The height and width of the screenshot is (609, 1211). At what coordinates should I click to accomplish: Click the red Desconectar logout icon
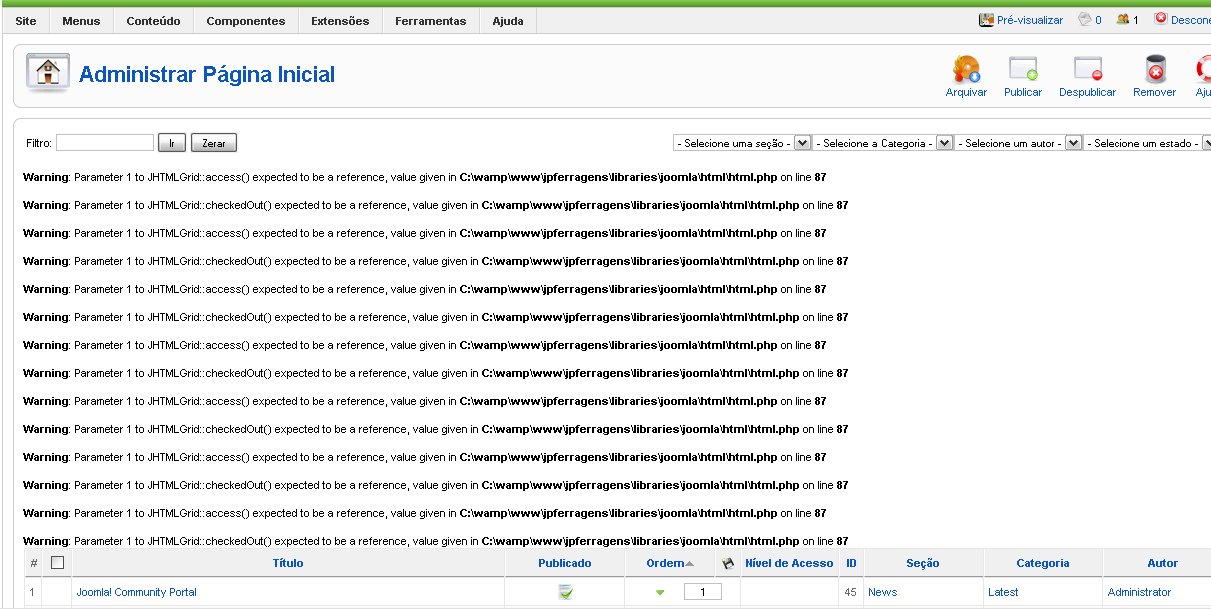1161,19
